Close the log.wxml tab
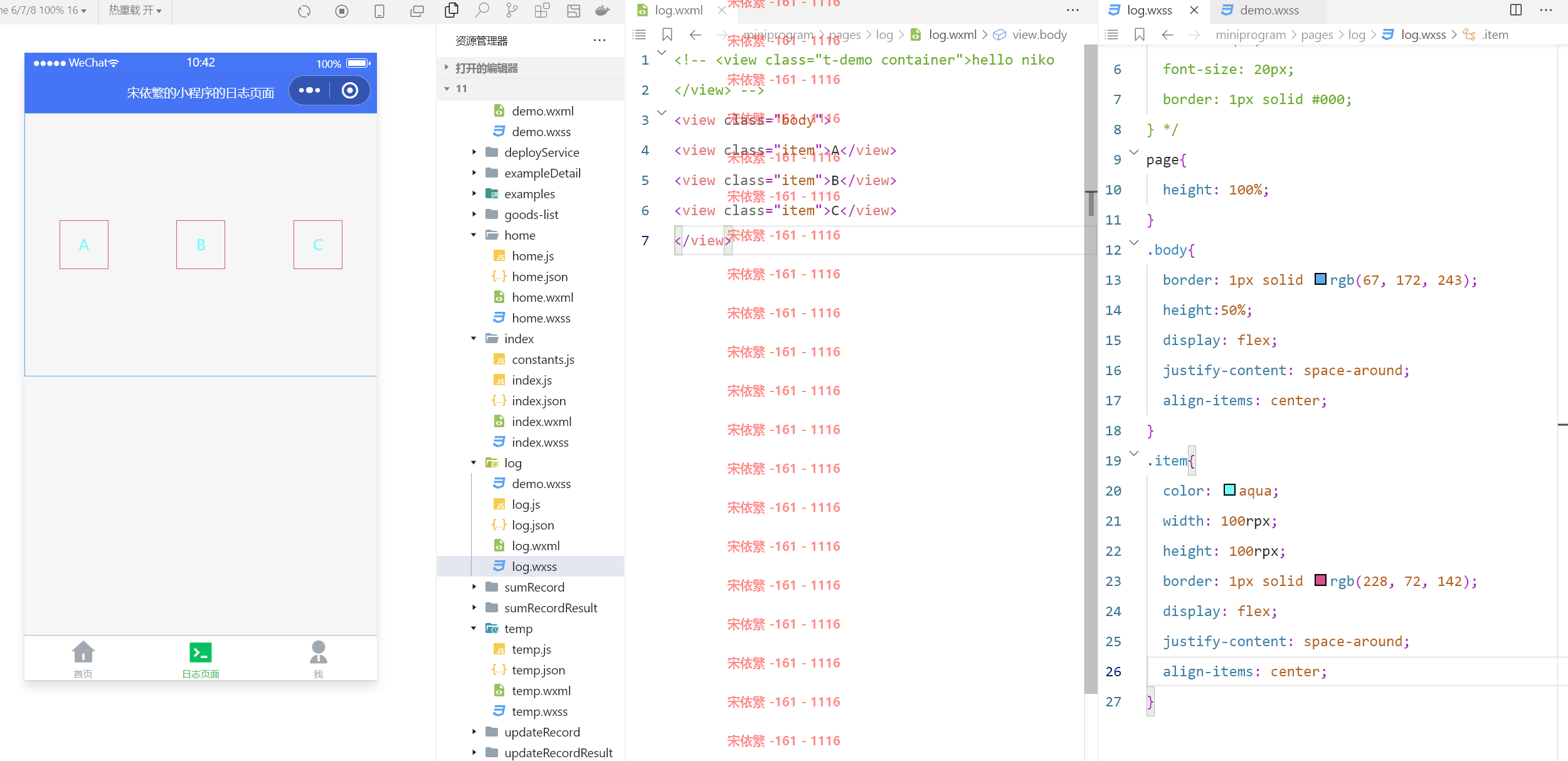This screenshot has height=761, width=1568. point(722,10)
